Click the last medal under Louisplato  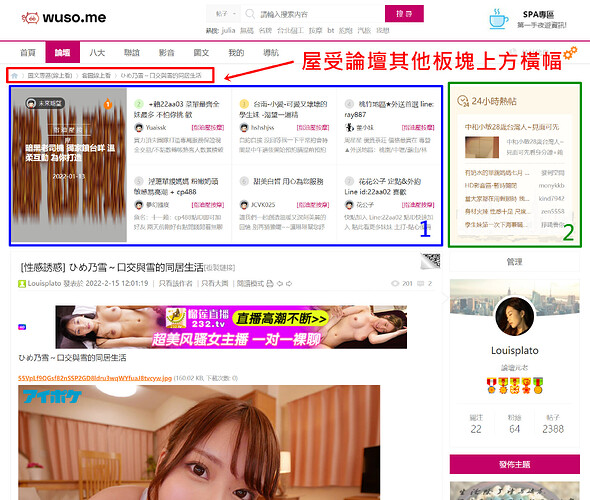(538, 386)
